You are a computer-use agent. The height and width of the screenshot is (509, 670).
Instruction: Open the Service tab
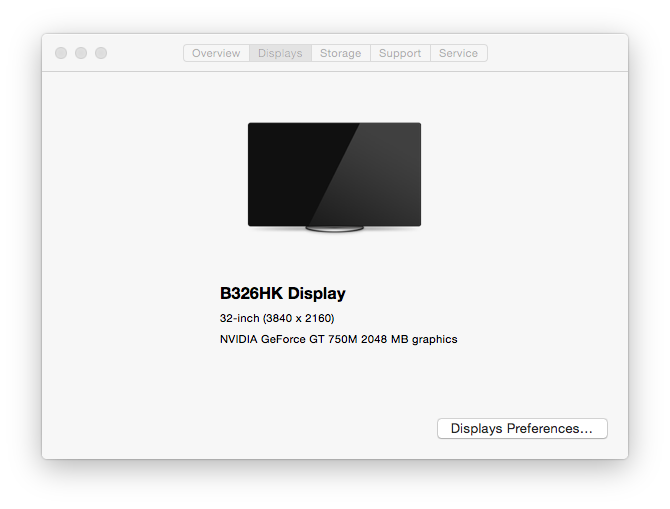(458, 53)
